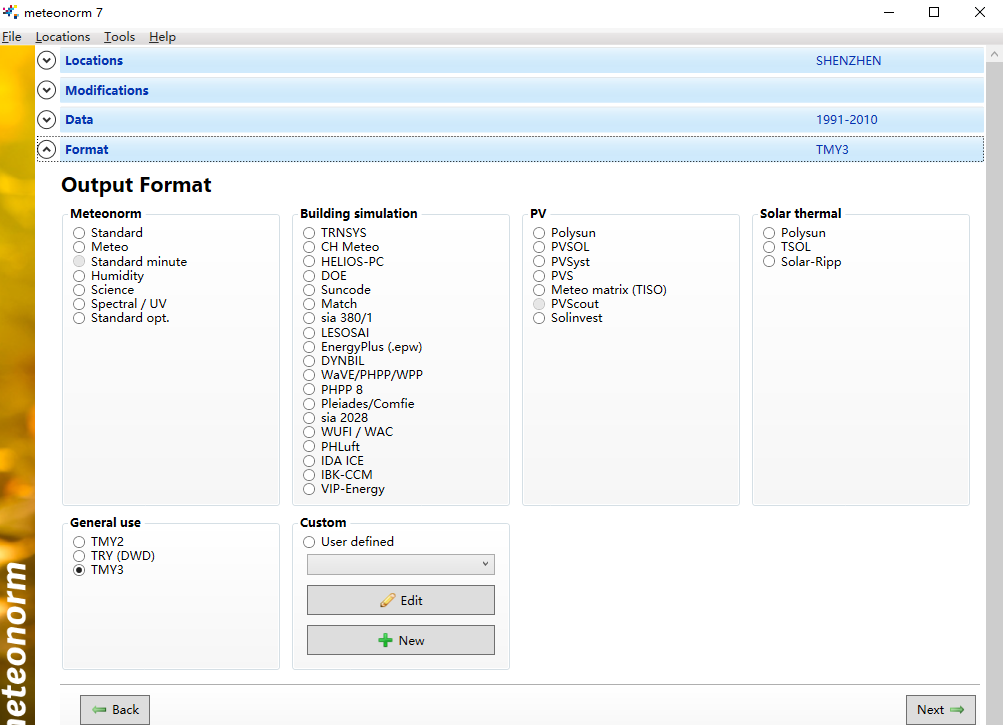Select PVSyst in the PV group

point(540,262)
